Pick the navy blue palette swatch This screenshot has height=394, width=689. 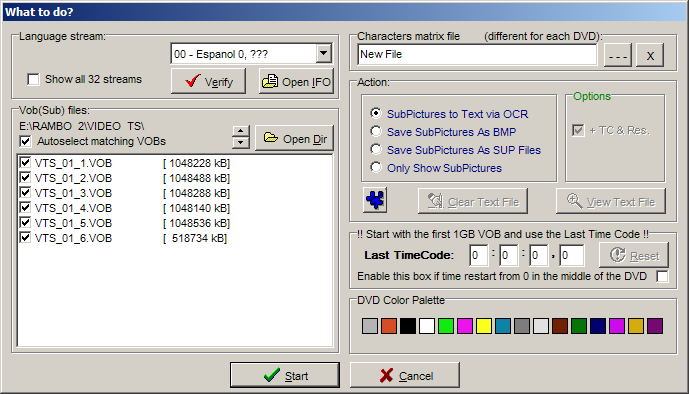(x=598, y=326)
